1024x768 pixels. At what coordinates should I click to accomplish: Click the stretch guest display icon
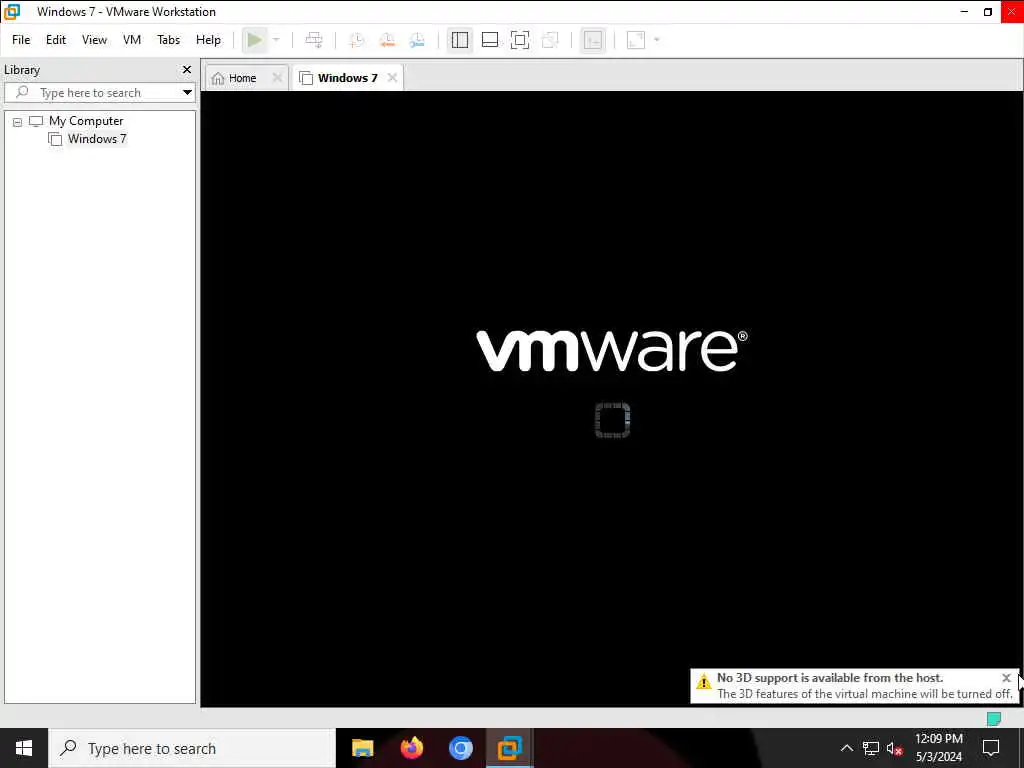(x=636, y=40)
